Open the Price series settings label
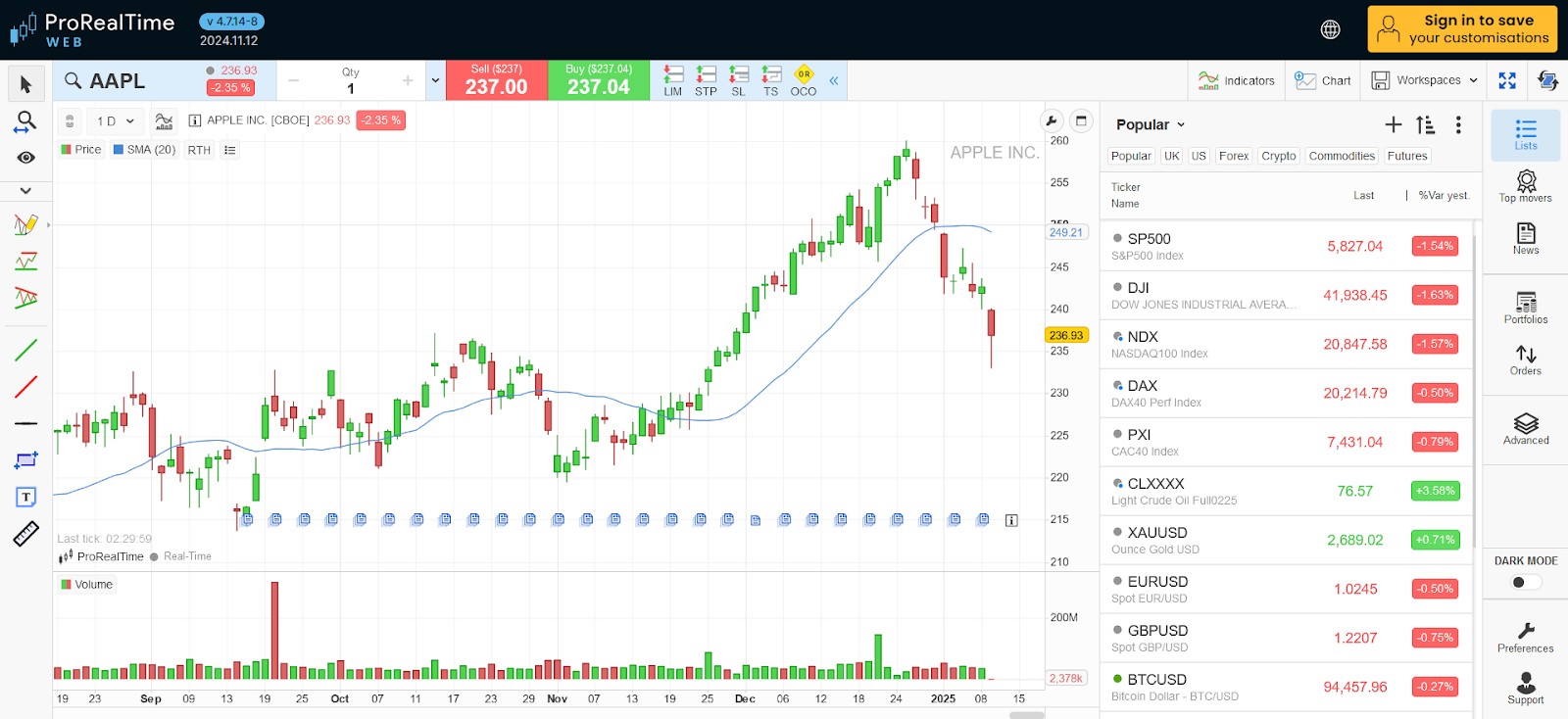 (81, 150)
